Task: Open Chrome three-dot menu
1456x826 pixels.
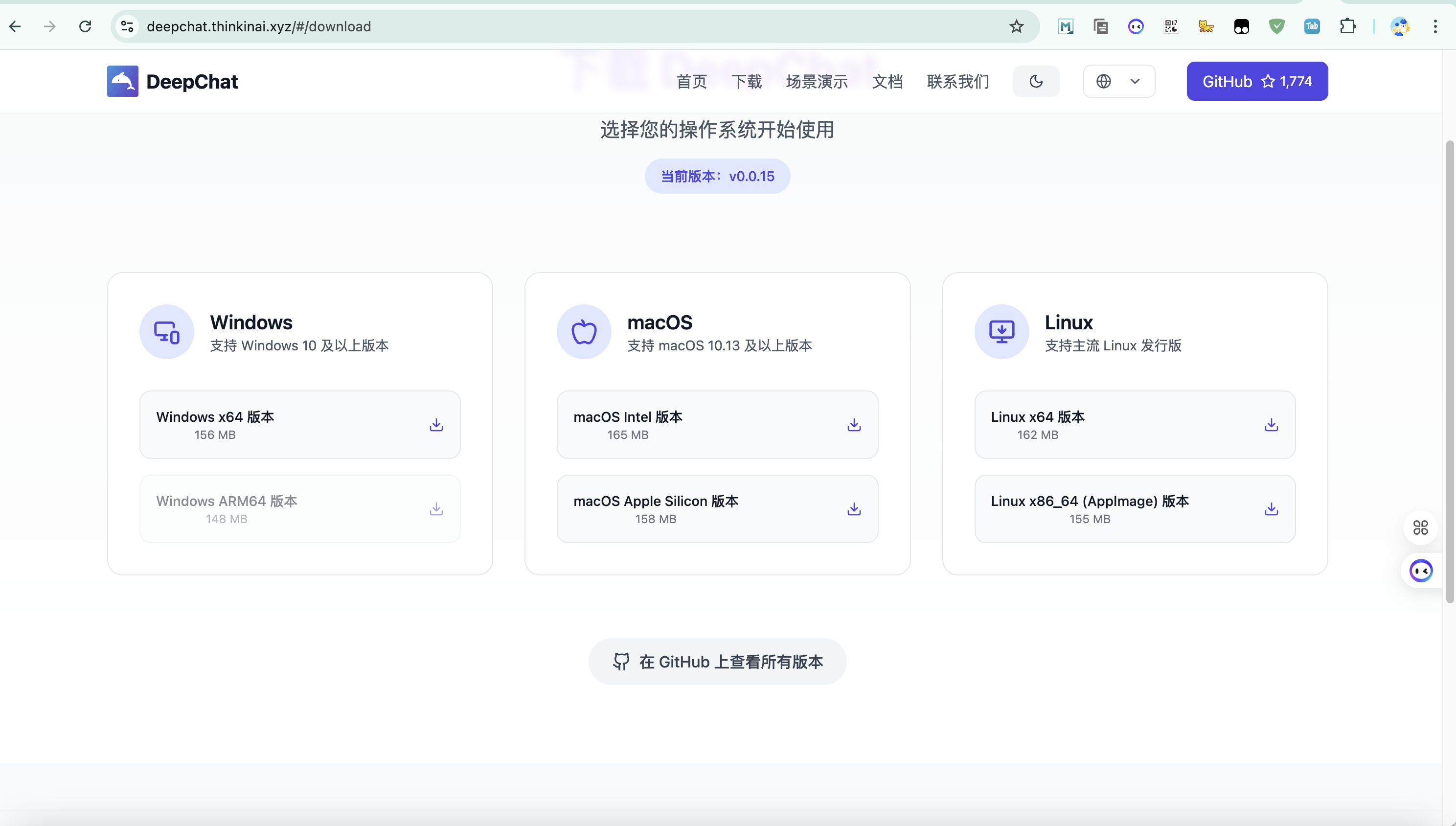Action: pos(1435,26)
